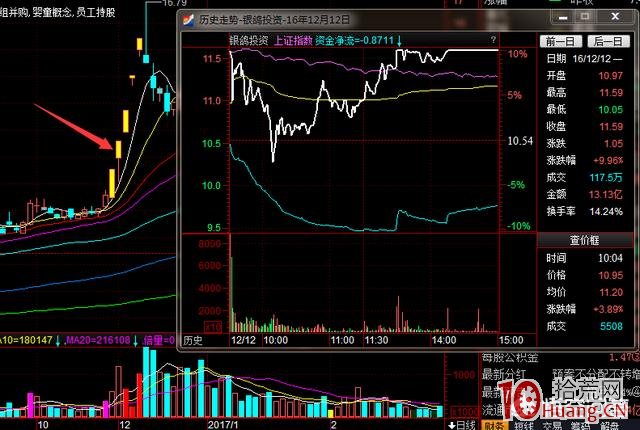Click the -10% right axis label
640x430 pixels.
tap(518, 226)
